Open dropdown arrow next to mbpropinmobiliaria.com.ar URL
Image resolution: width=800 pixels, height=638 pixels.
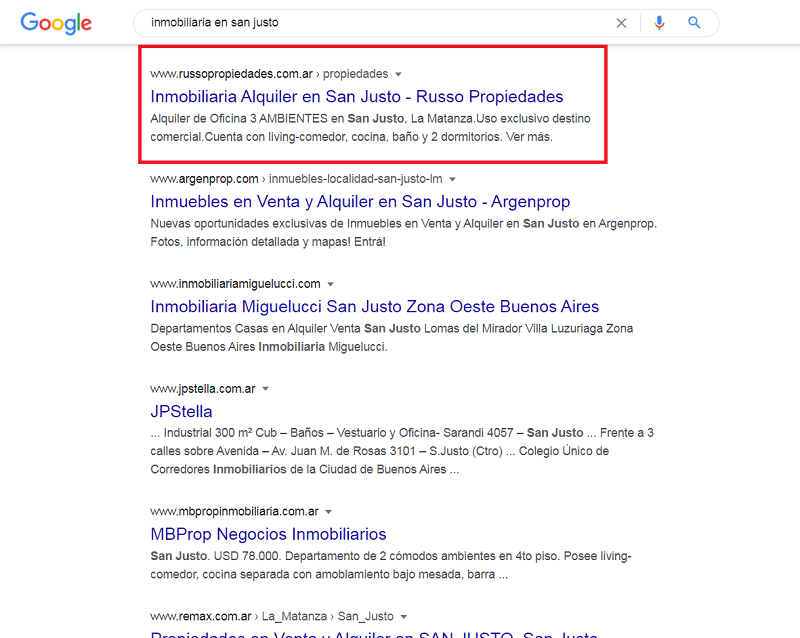coord(329,512)
